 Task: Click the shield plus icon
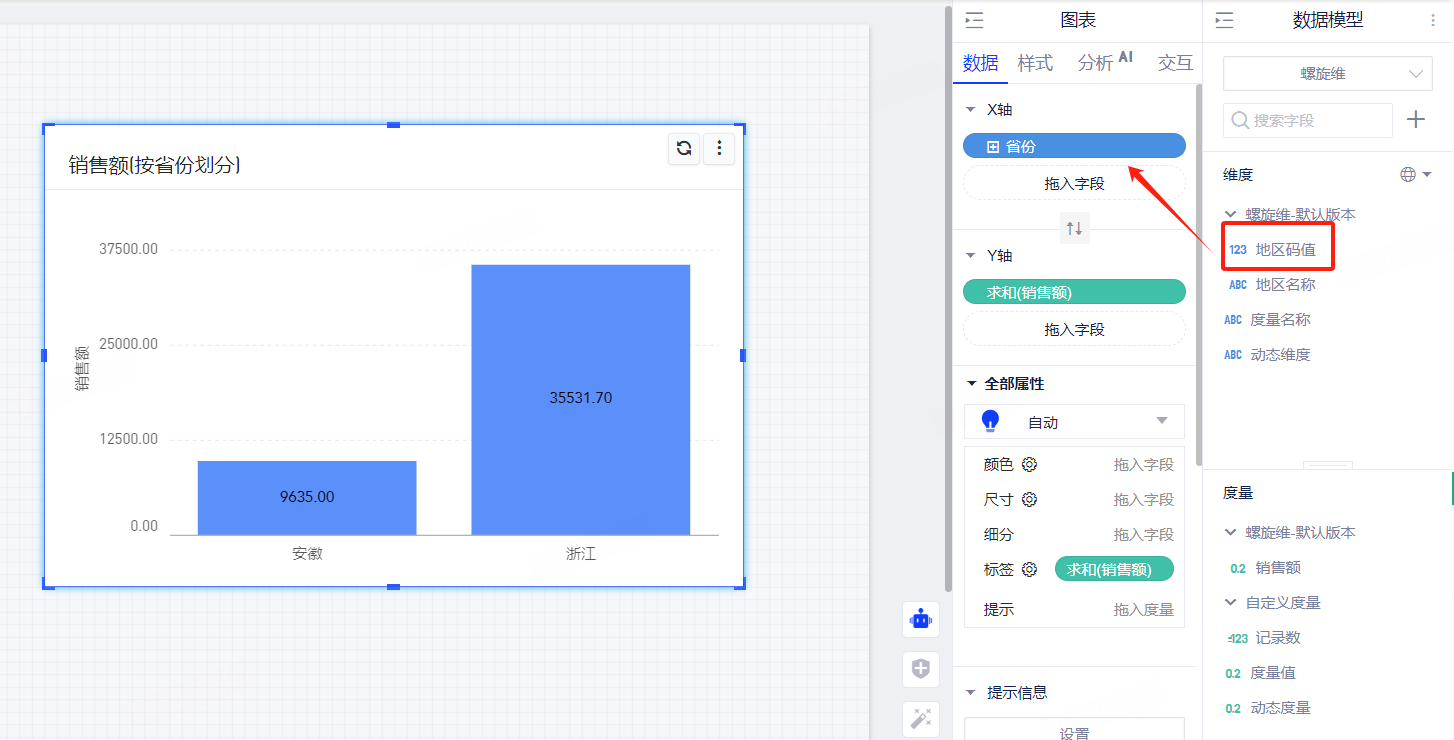point(920,669)
